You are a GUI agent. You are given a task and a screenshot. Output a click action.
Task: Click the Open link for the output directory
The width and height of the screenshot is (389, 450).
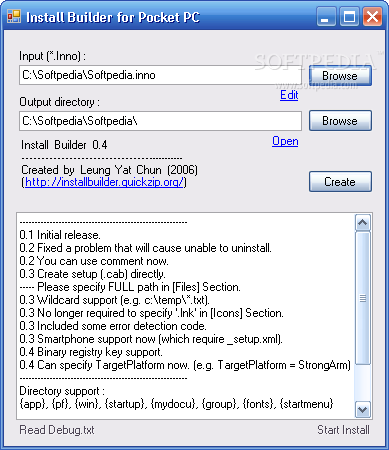tap(285, 142)
